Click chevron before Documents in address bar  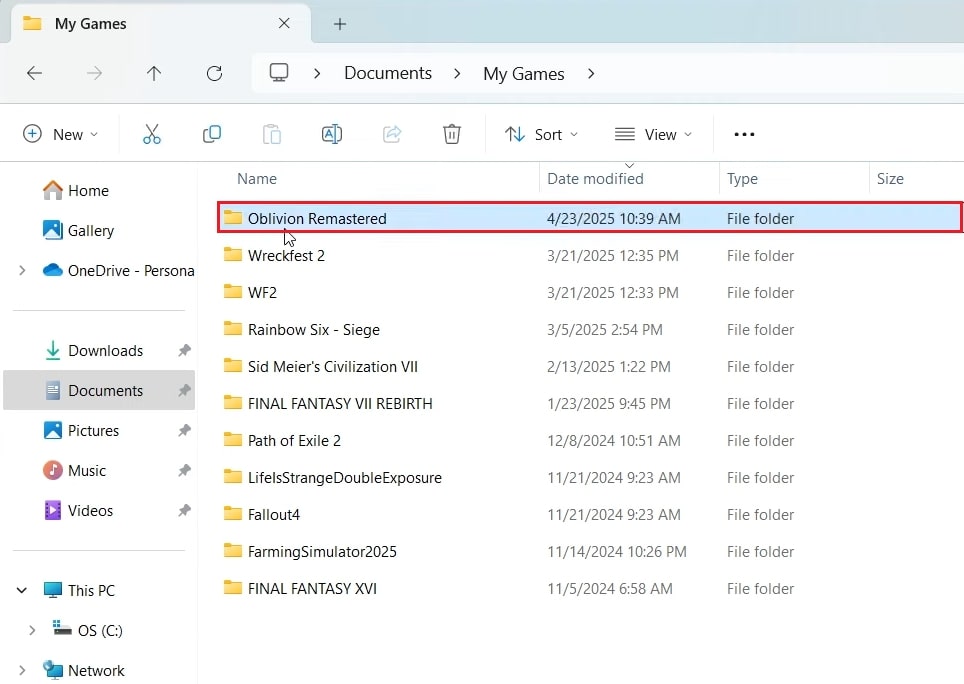tap(317, 74)
